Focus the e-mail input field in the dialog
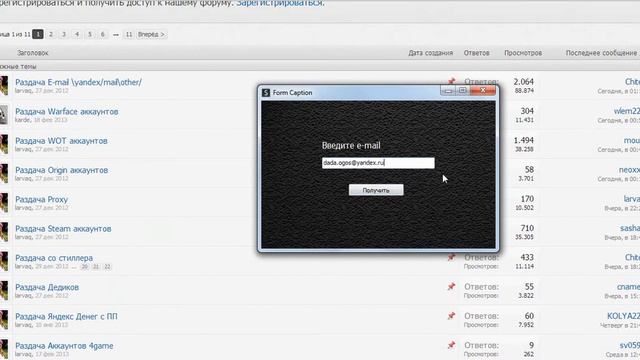This screenshot has height=360, width=640. point(378,163)
